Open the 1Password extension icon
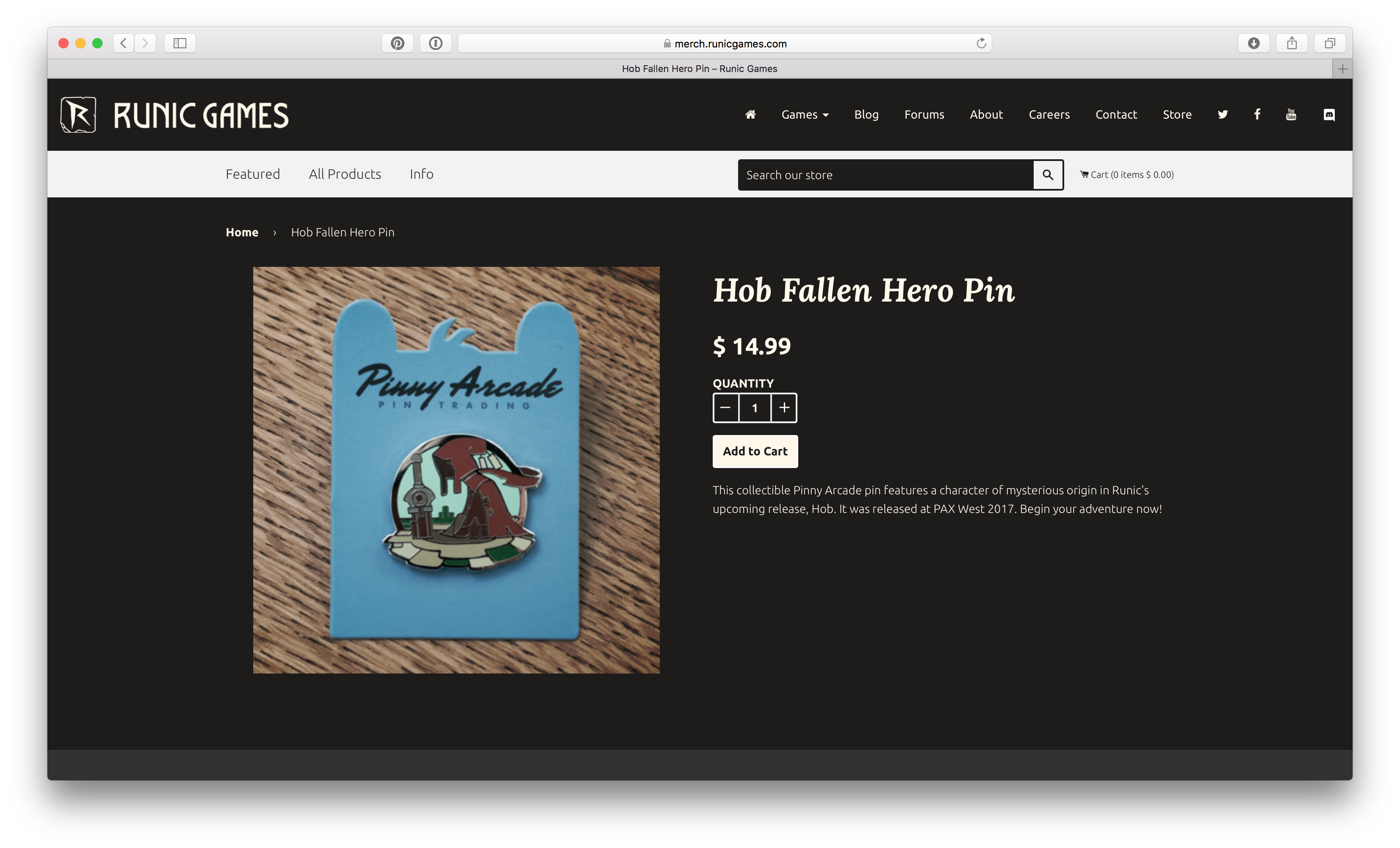This screenshot has height=848, width=1400. pyautogui.click(x=436, y=43)
